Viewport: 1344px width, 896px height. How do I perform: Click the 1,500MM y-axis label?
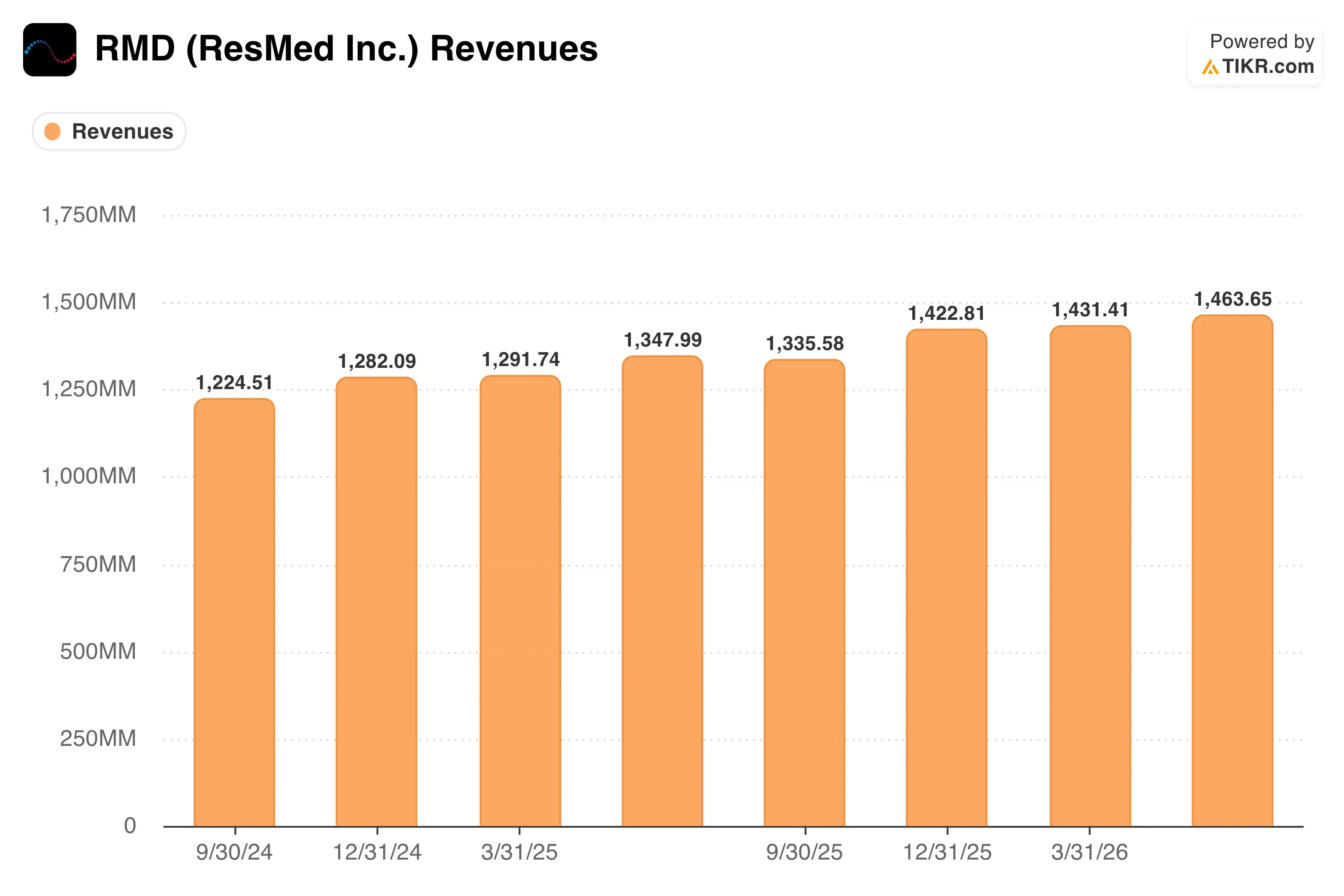[x=89, y=302]
